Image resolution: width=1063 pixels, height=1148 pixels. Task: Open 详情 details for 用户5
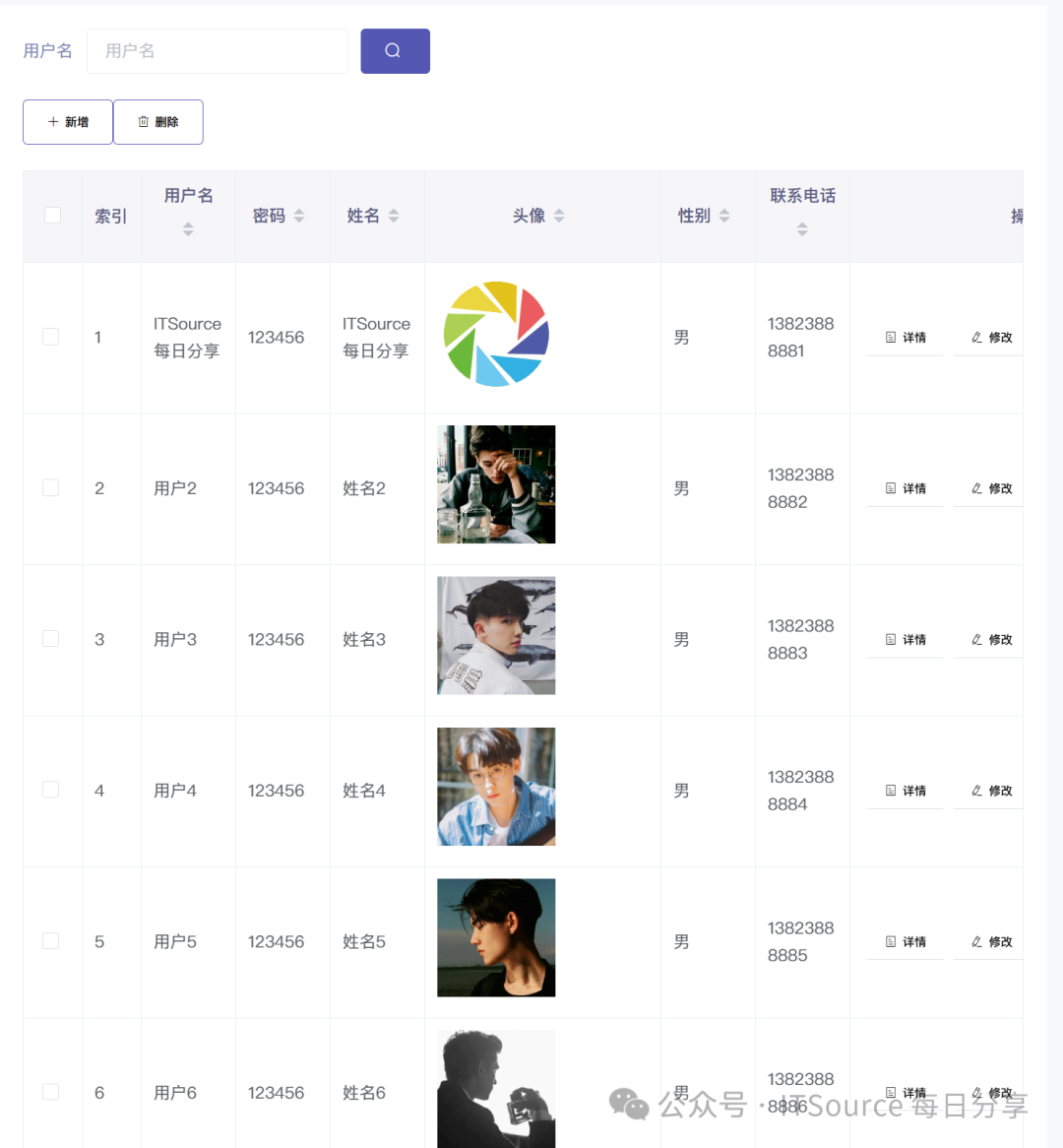905,942
